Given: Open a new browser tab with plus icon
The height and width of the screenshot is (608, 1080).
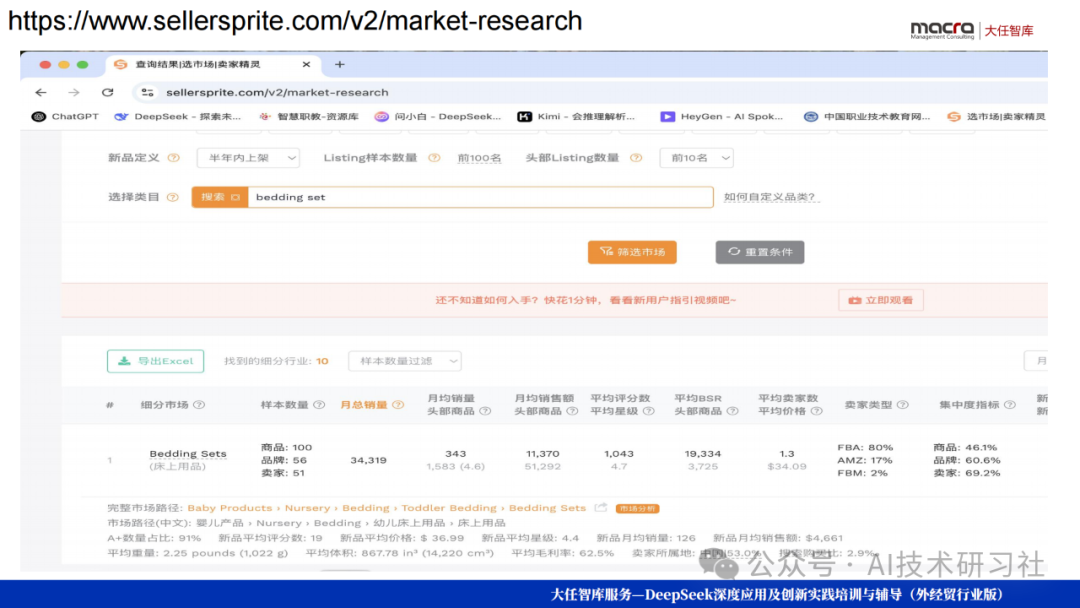Looking at the screenshot, I should (x=339, y=64).
